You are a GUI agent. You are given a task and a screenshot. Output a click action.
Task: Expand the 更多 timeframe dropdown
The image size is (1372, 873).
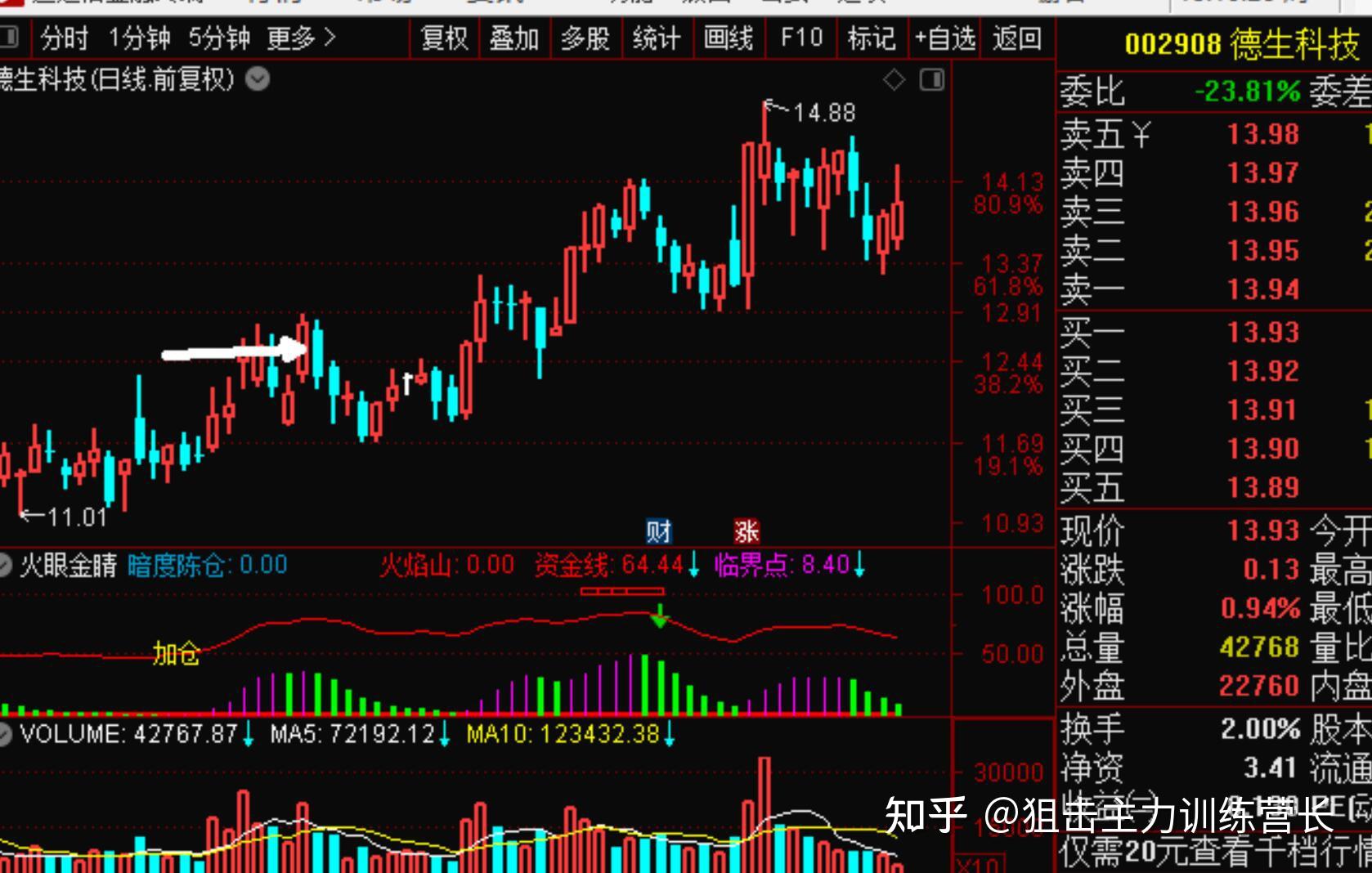(x=306, y=38)
